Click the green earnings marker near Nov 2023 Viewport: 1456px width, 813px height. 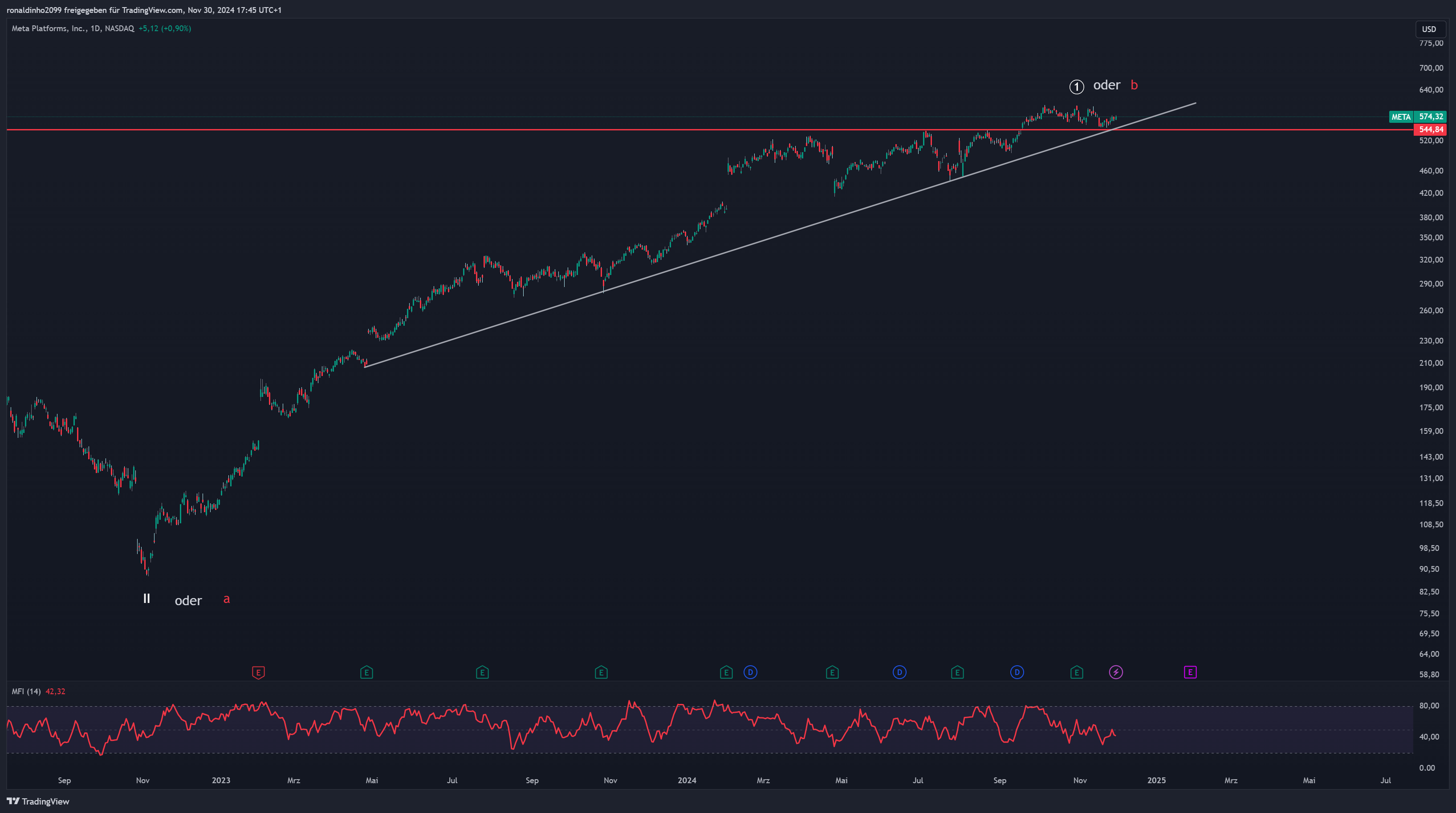pyautogui.click(x=601, y=672)
